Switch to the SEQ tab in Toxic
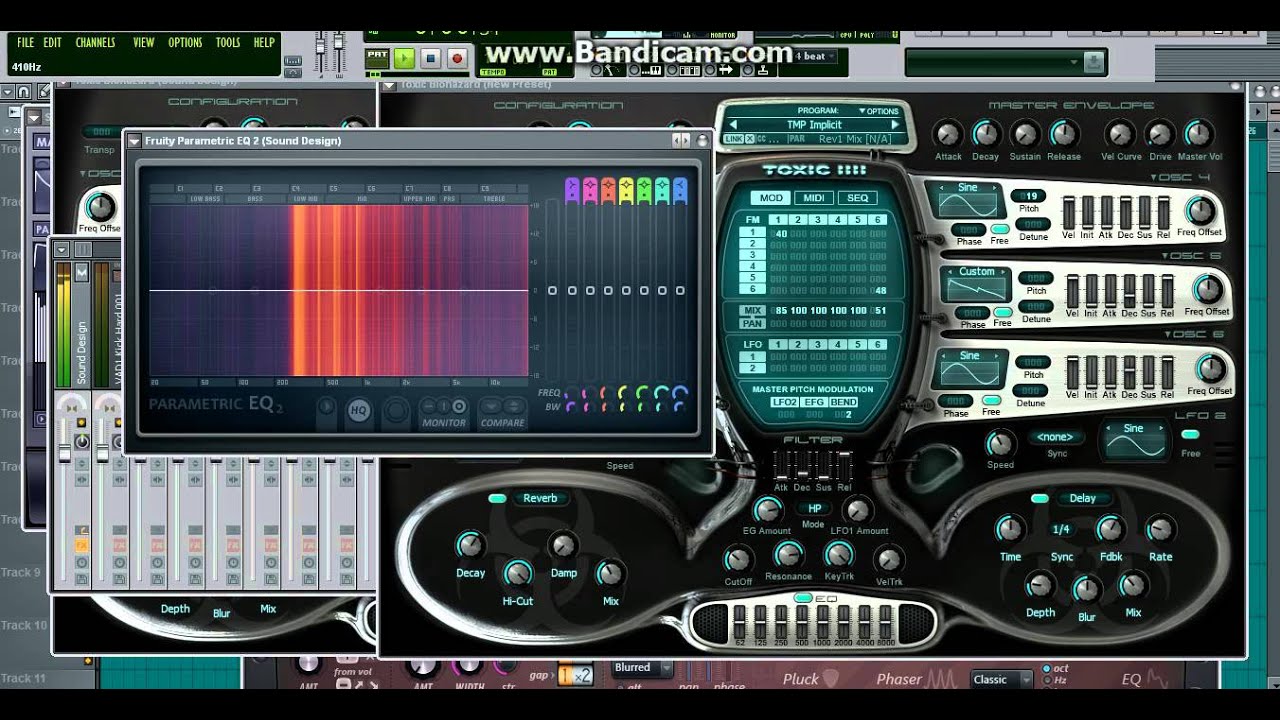The height and width of the screenshot is (720, 1280). pyautogui.click(x=858, y=198)
